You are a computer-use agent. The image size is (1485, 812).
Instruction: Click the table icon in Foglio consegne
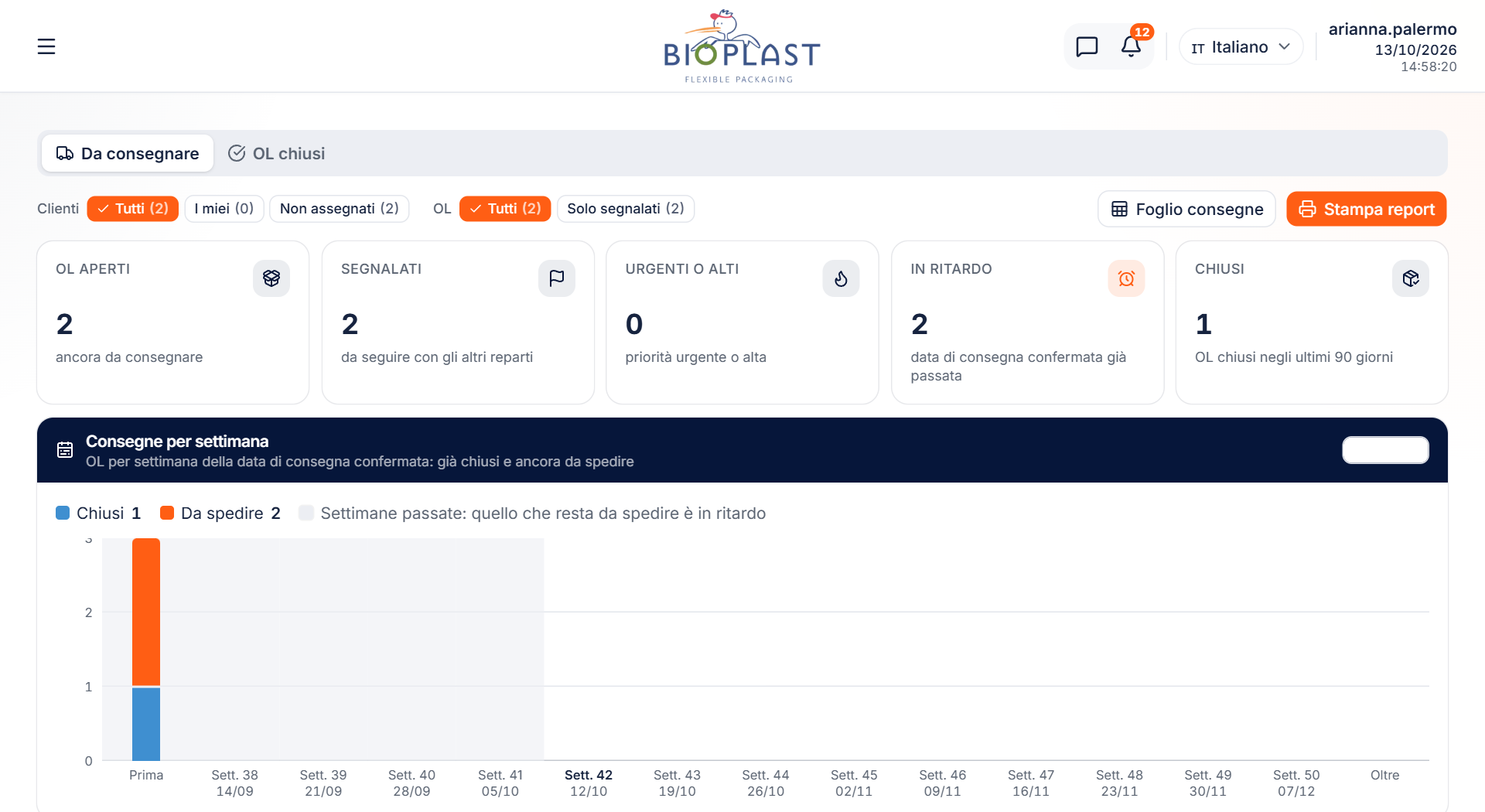click(x=1119, y=209)
